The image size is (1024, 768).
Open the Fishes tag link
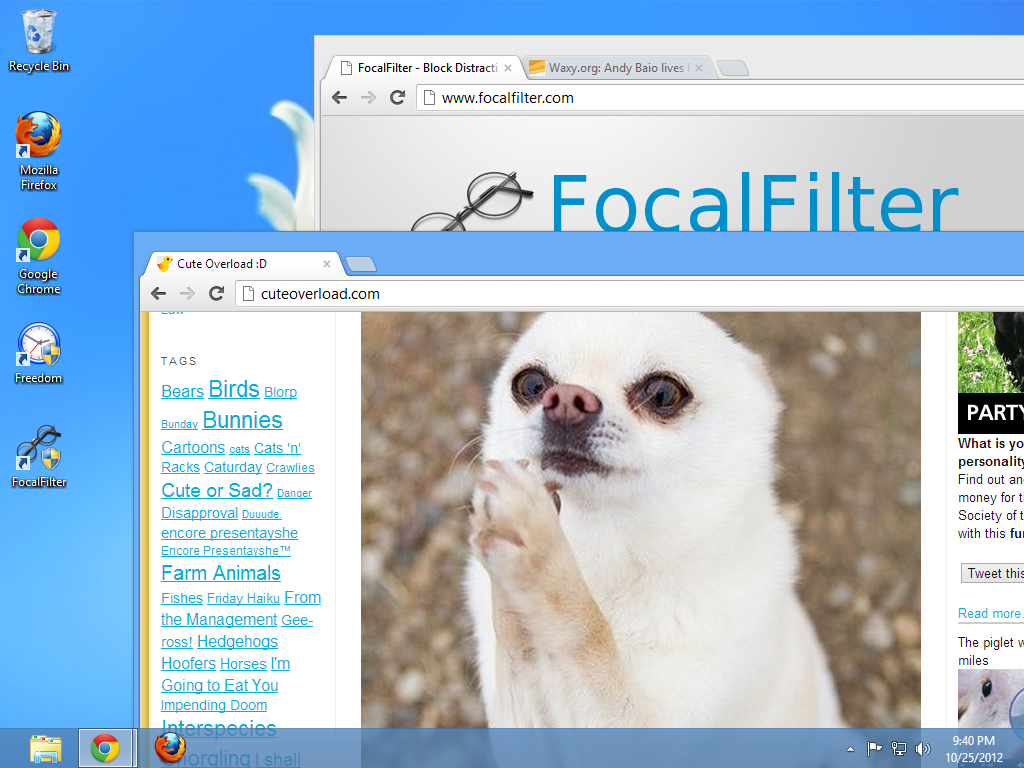point(182,598)
